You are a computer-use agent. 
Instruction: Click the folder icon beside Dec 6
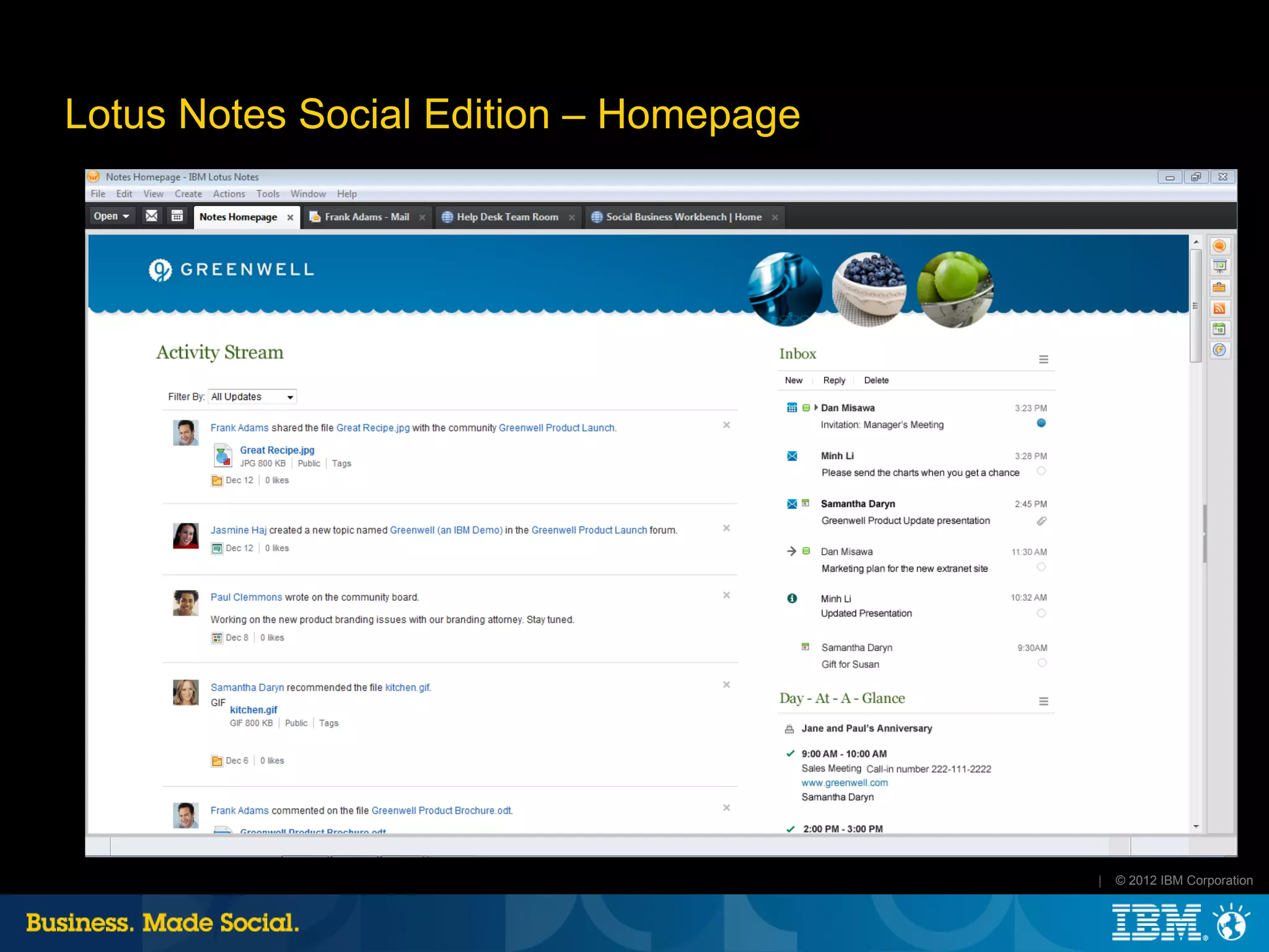[217, 761]
